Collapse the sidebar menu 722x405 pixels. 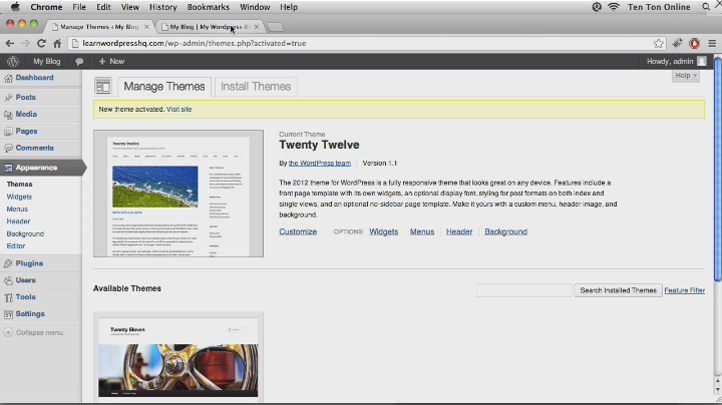(33, 332)
